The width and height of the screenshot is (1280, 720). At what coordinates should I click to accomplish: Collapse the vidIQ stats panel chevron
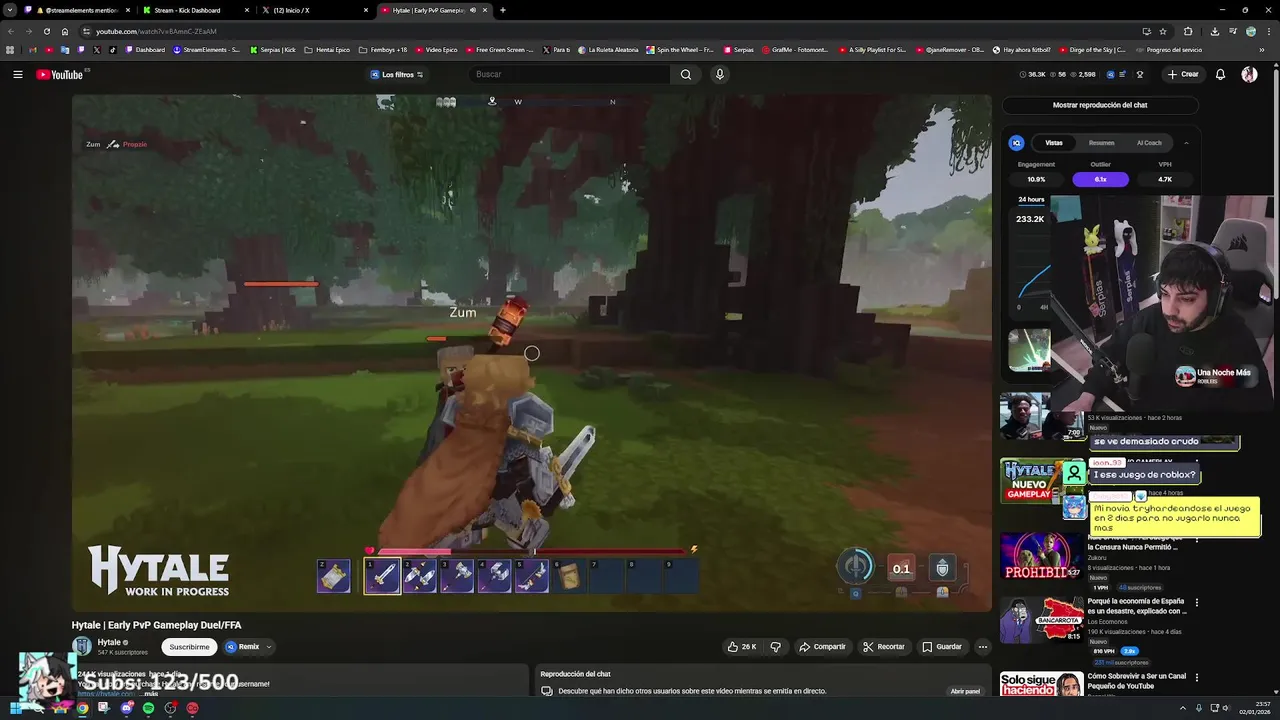pos(1186,143)
